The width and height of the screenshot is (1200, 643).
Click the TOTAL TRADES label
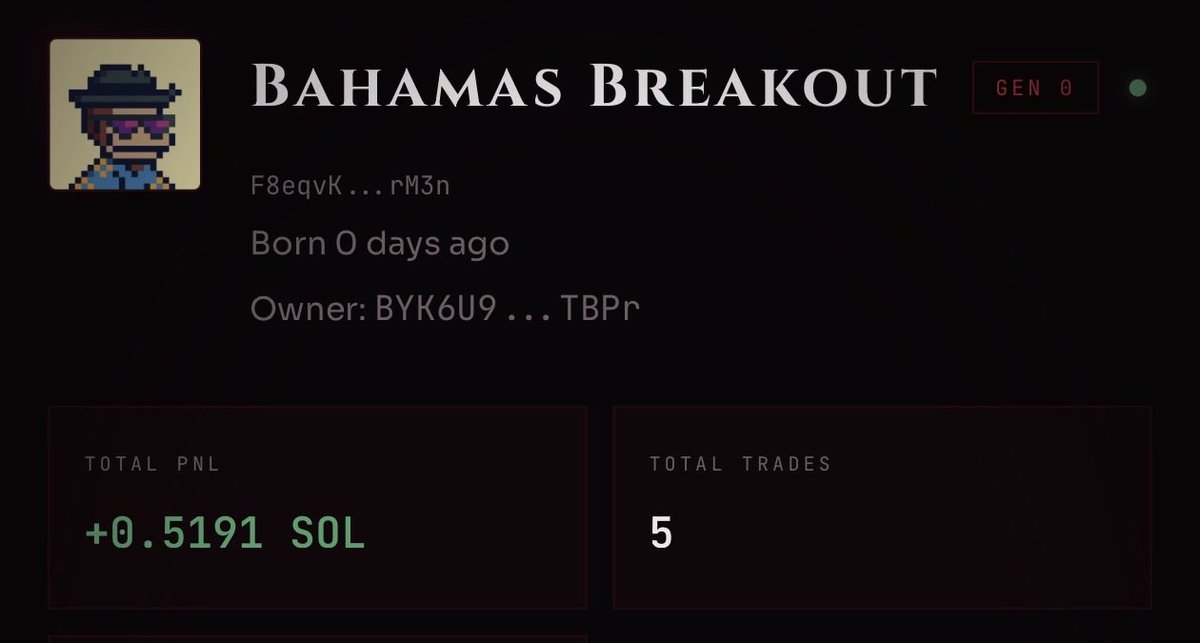tap(740, 464)
